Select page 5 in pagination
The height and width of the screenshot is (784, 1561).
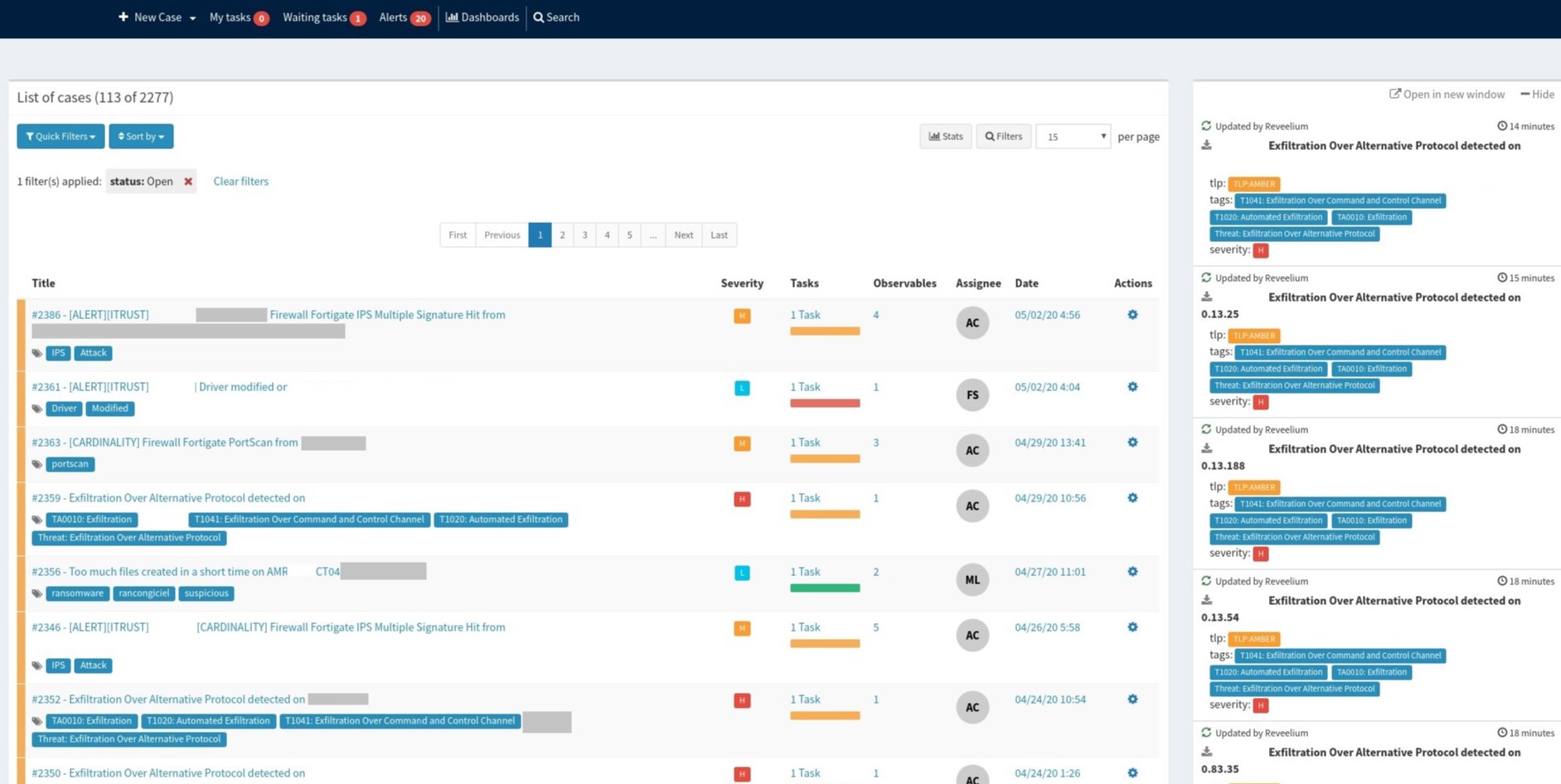point(629,235)
